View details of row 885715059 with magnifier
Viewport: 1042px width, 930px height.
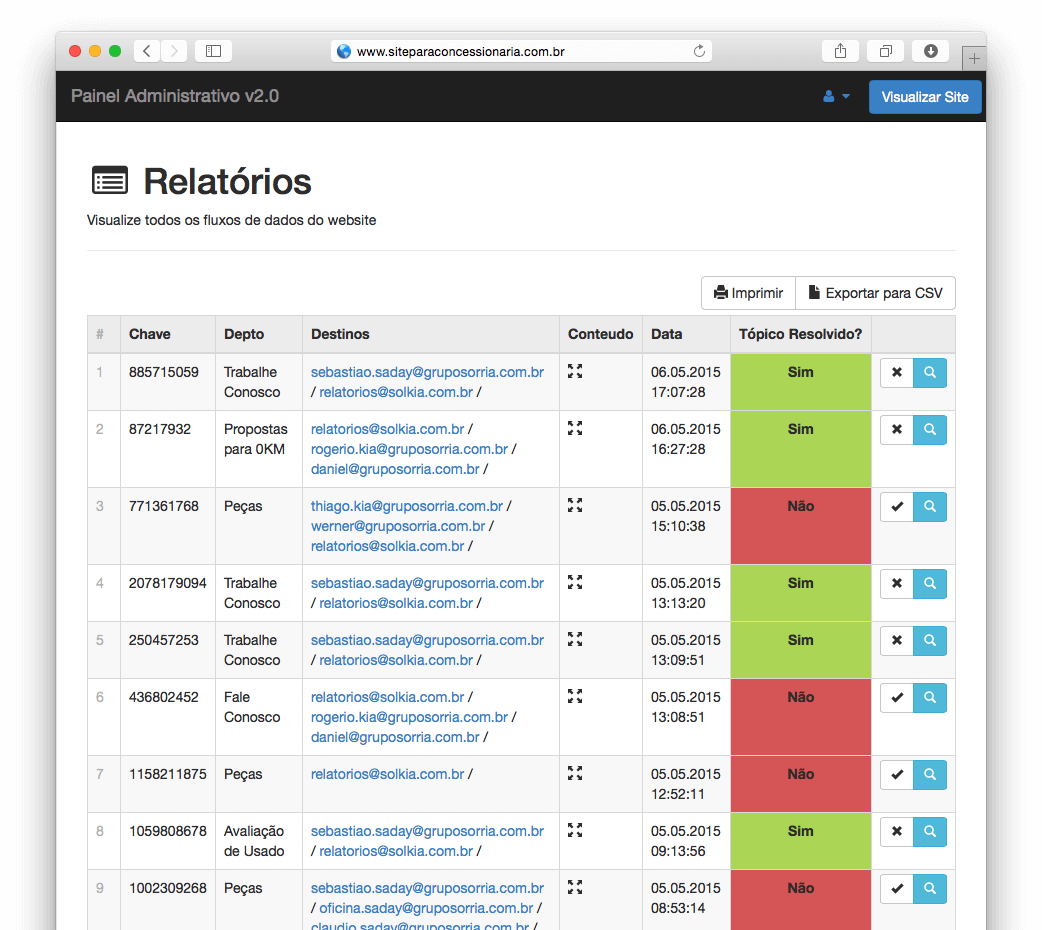click(x=930, y=373)
